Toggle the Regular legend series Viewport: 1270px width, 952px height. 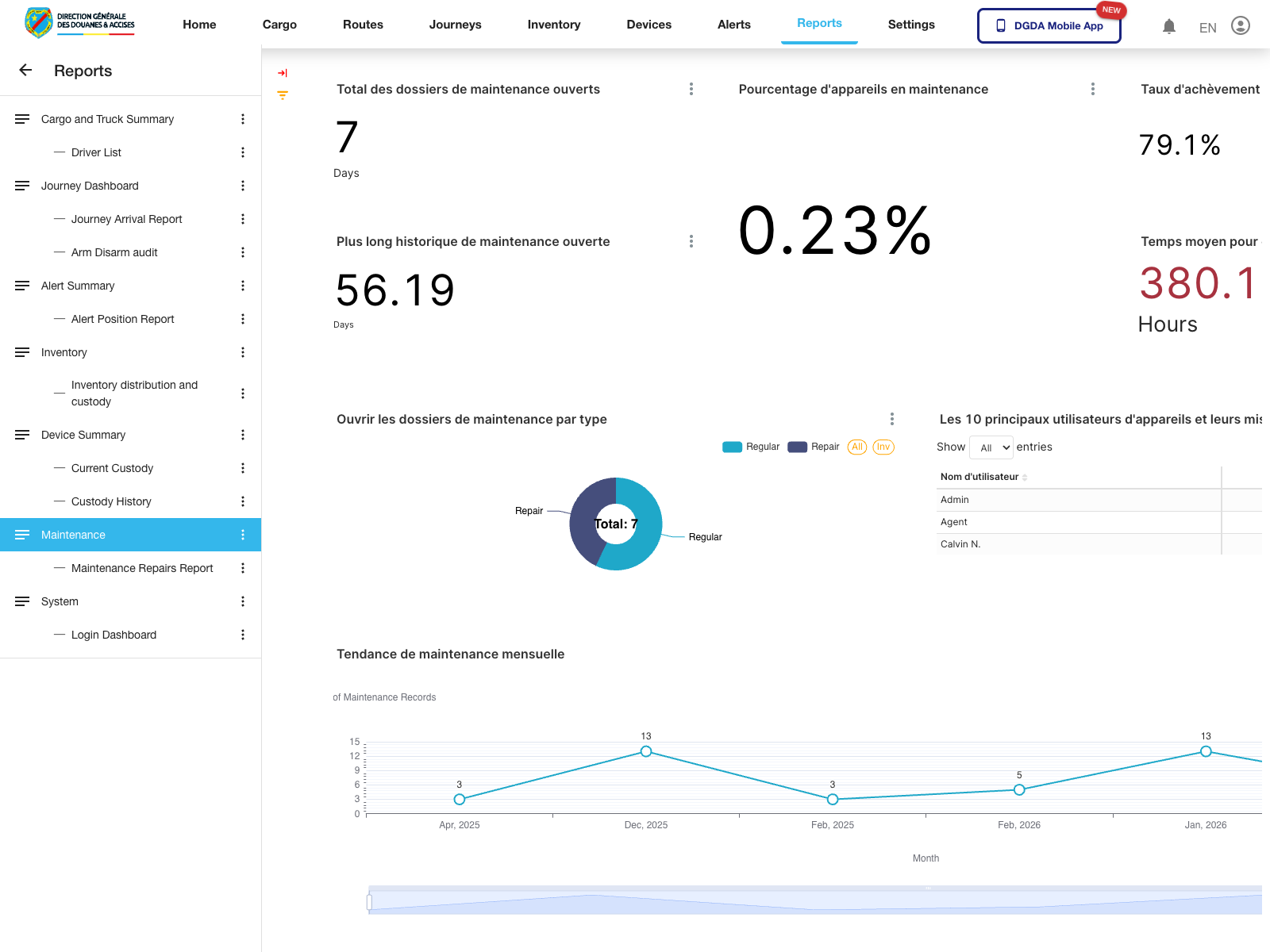pyautogui.click(x=751, y=447)
